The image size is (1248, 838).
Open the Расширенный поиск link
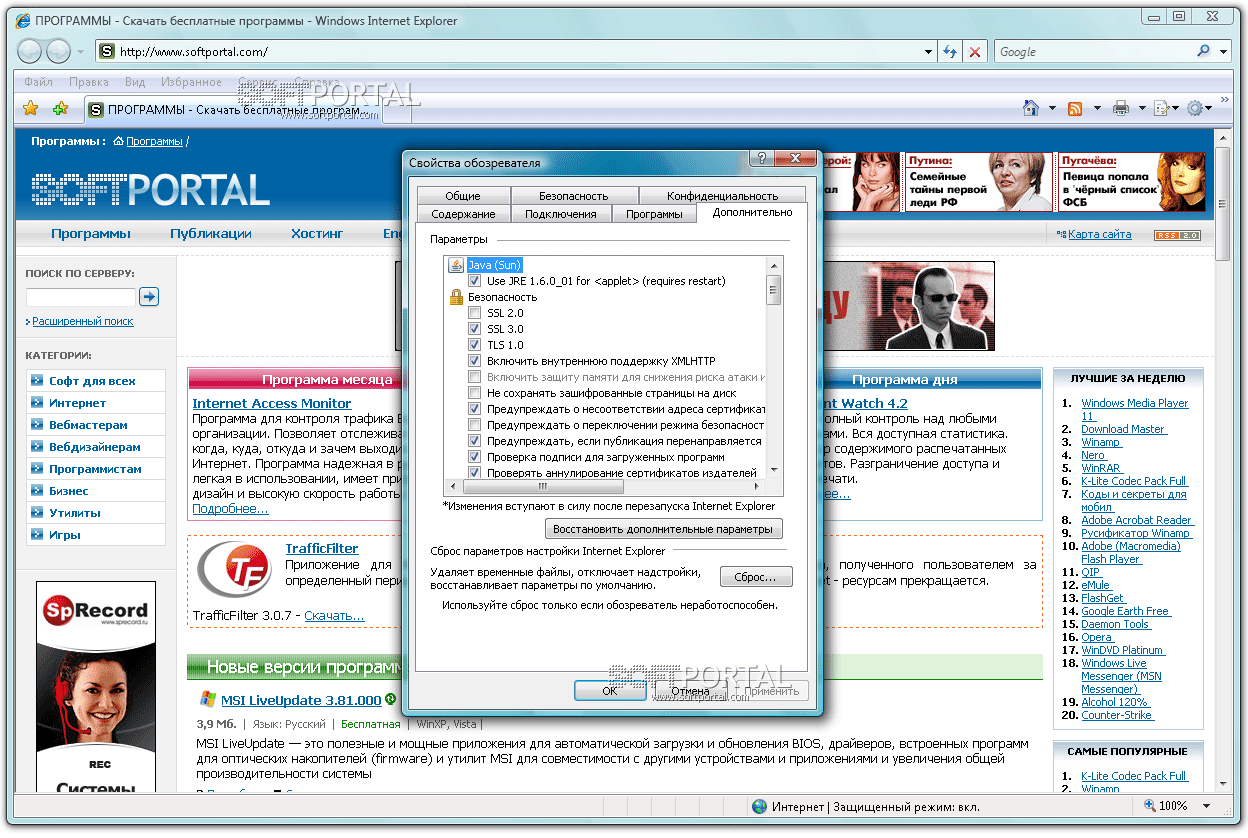pyautogui.click(x=83, y=321)
